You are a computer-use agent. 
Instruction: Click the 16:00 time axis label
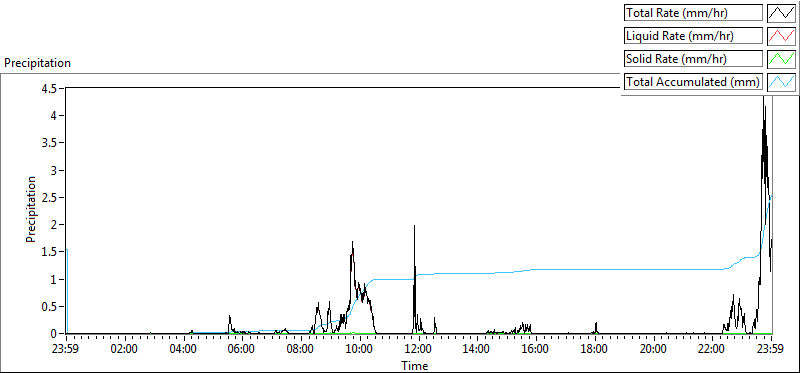tap(536, 350)
